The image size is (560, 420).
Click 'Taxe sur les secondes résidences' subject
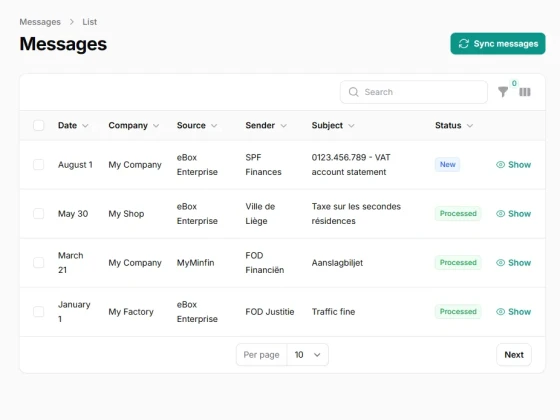tap(356, 214)
